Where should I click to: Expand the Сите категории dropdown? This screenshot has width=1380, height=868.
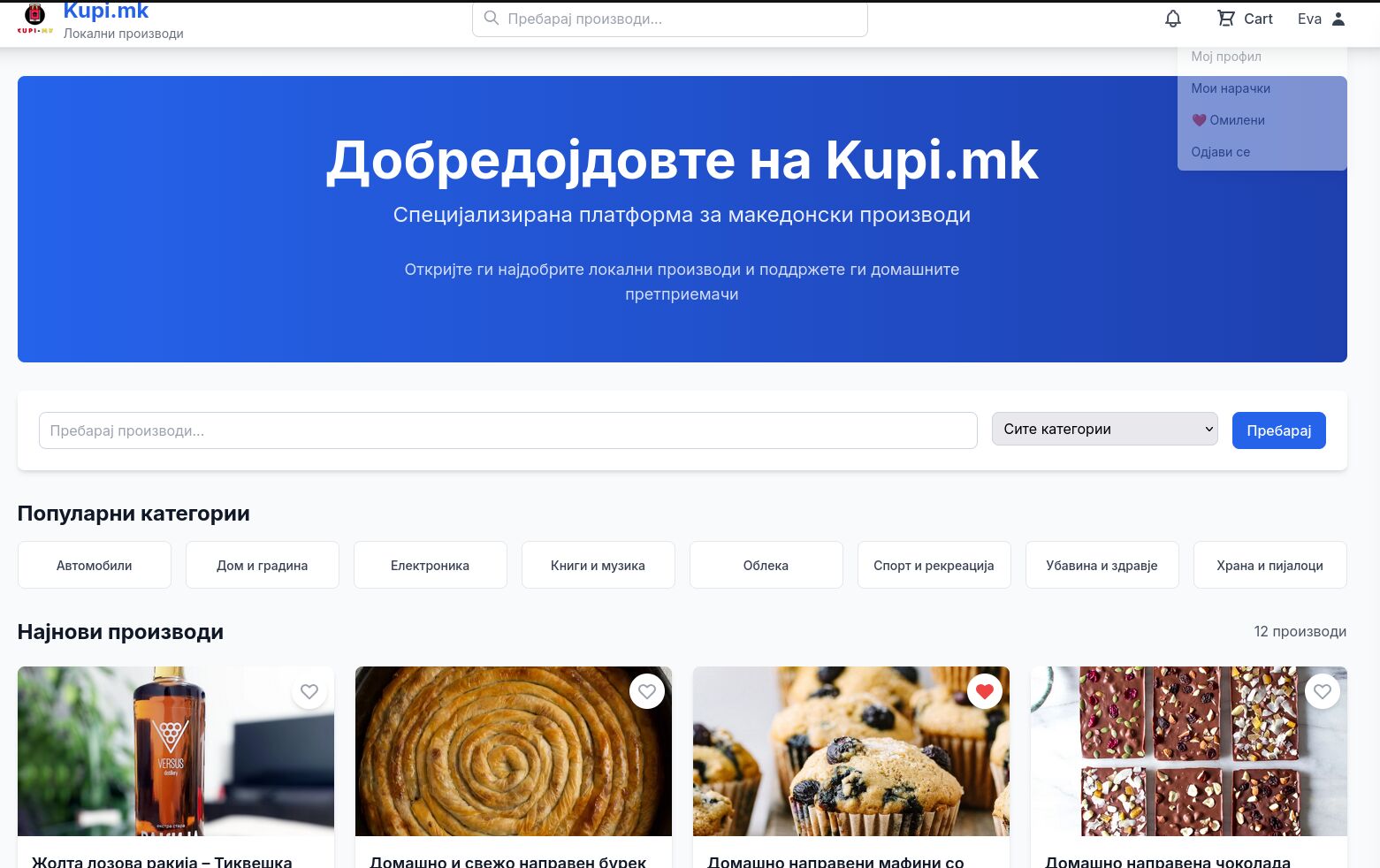(x=1104, y=429)
